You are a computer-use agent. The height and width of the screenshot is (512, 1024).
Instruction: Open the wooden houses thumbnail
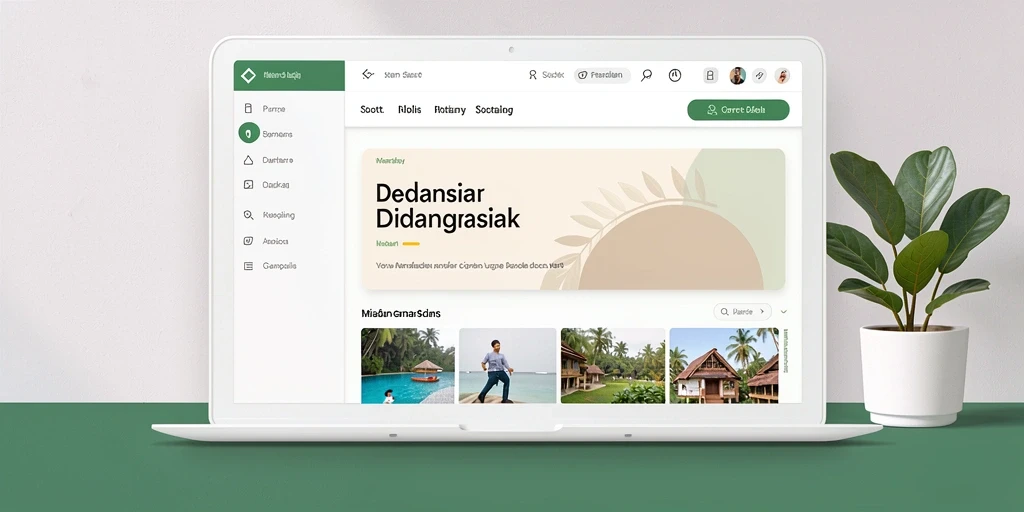(x=724, y=366)
